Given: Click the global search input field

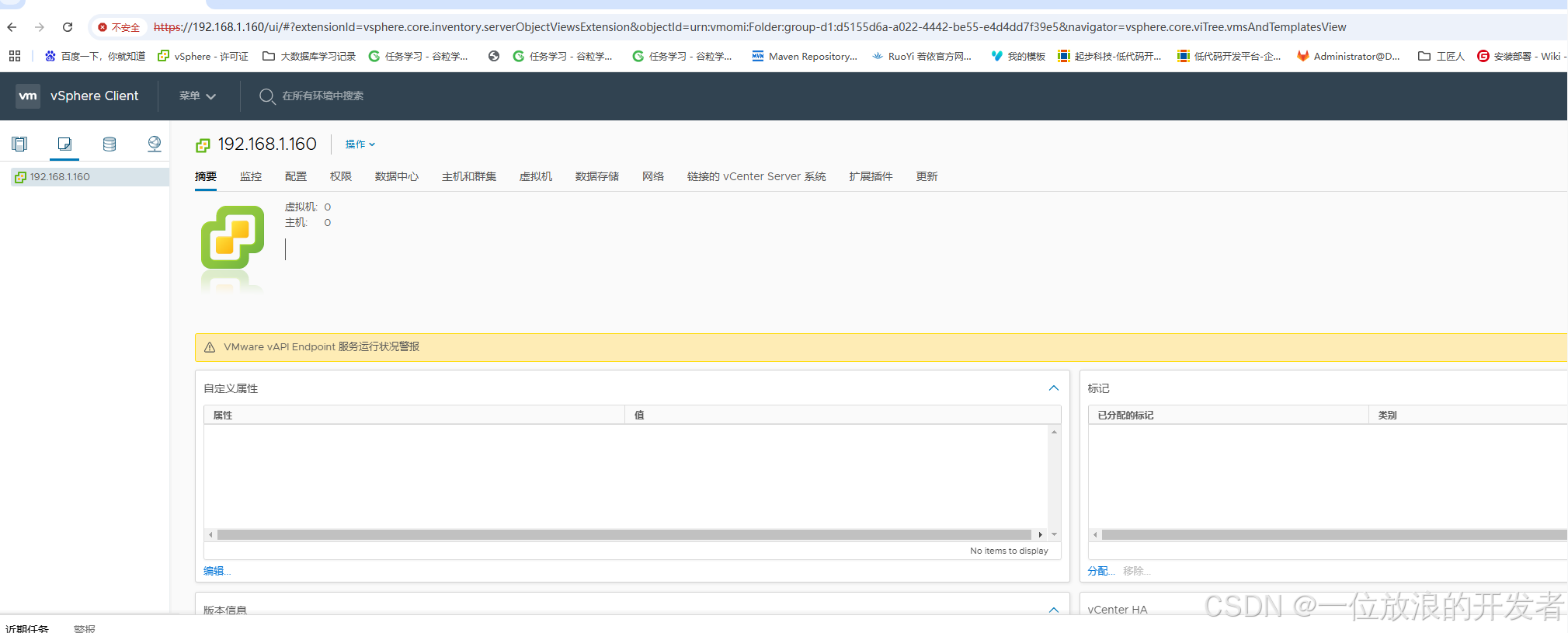Looking at the screenshot, I should pyautogui.click(x=323, y=96).
